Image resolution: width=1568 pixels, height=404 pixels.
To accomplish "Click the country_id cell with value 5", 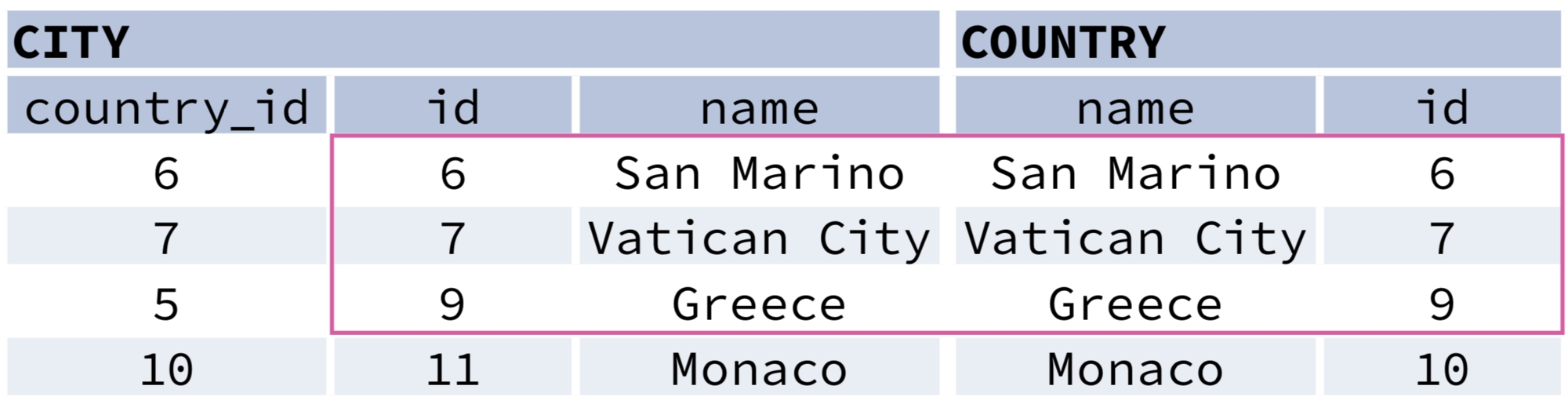I will point(166,304).
